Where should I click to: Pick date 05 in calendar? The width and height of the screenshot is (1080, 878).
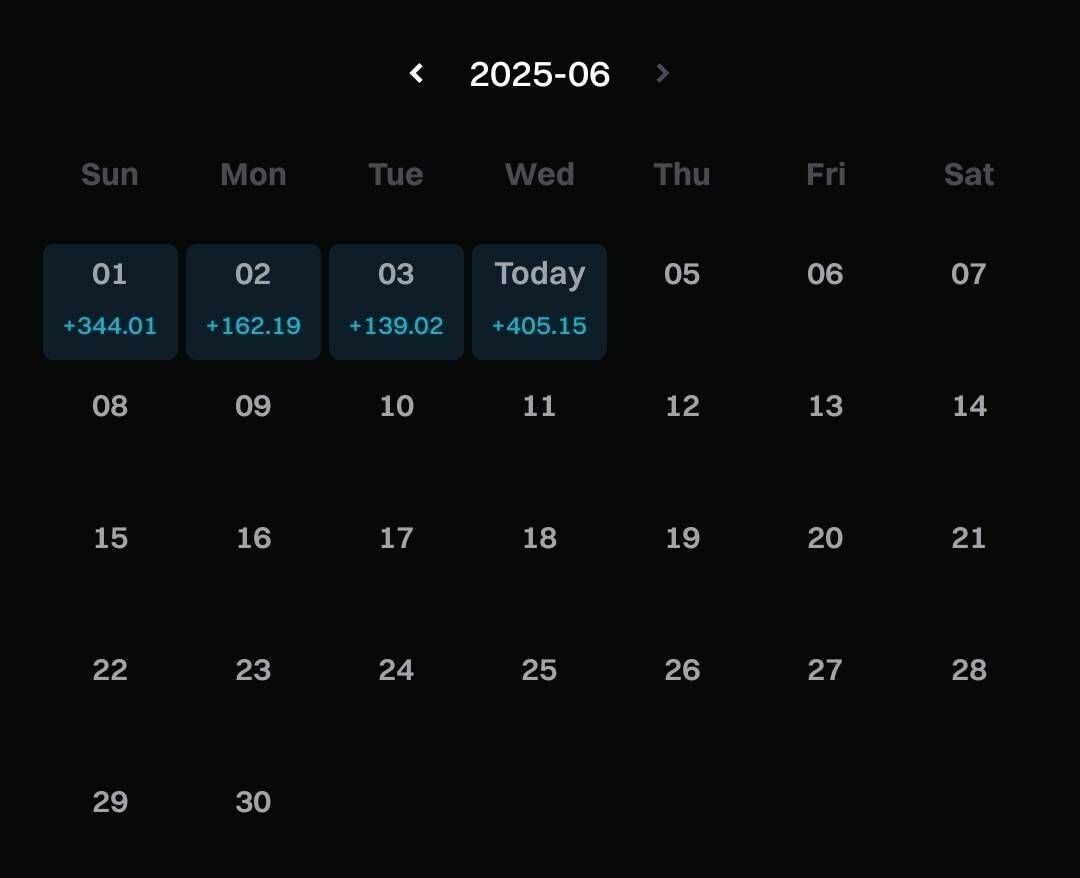click(682, 275)
